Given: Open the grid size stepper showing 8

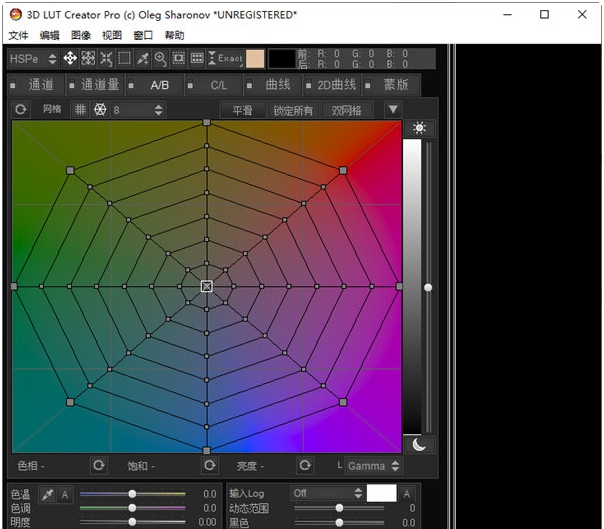Looking at the screenshot, I should (138, 110).
